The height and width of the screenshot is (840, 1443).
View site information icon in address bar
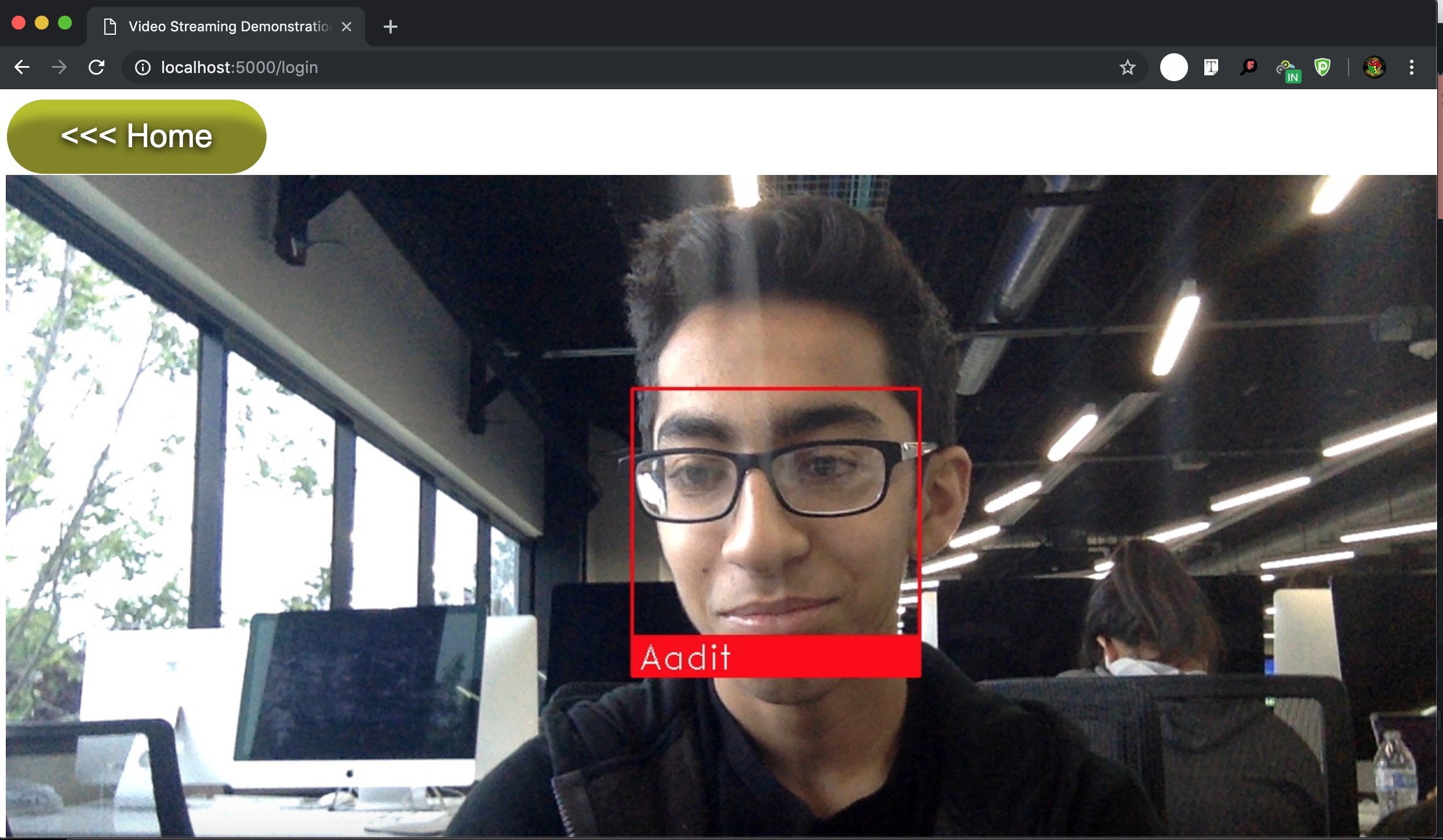[x=143, y=67]
